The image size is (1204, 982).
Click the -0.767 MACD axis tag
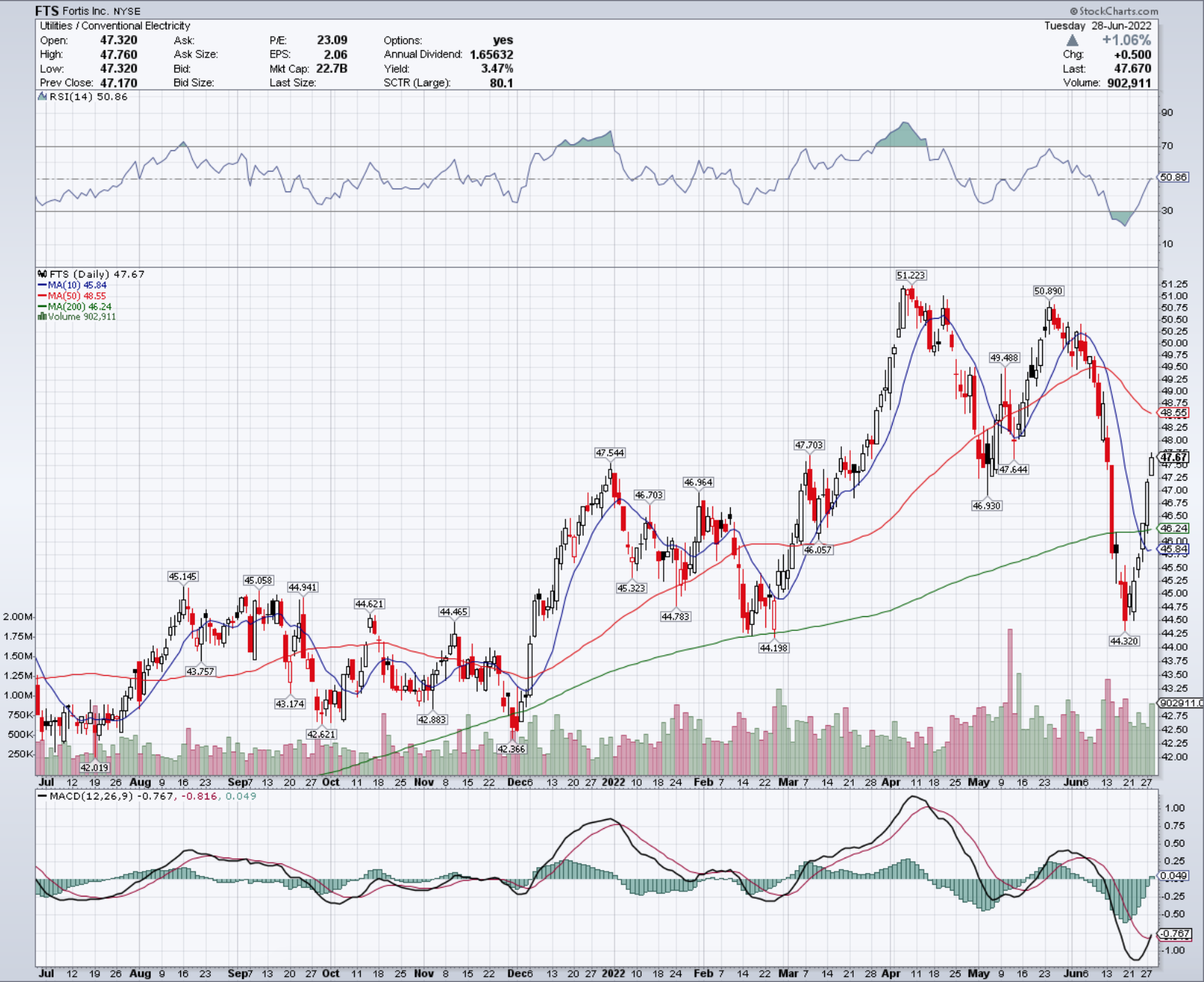click(1175, 933)
